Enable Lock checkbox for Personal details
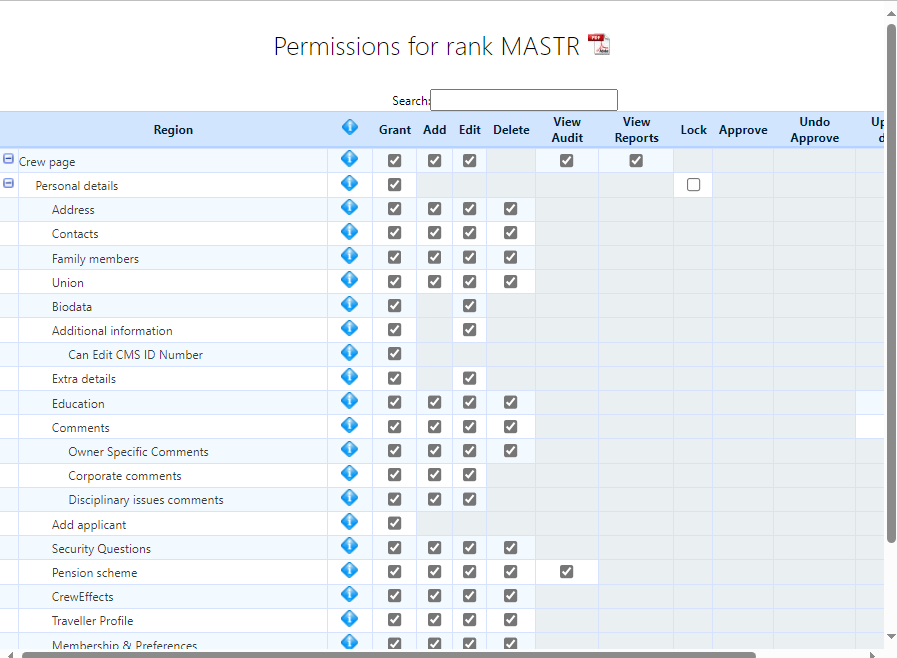 click(693, 185)
